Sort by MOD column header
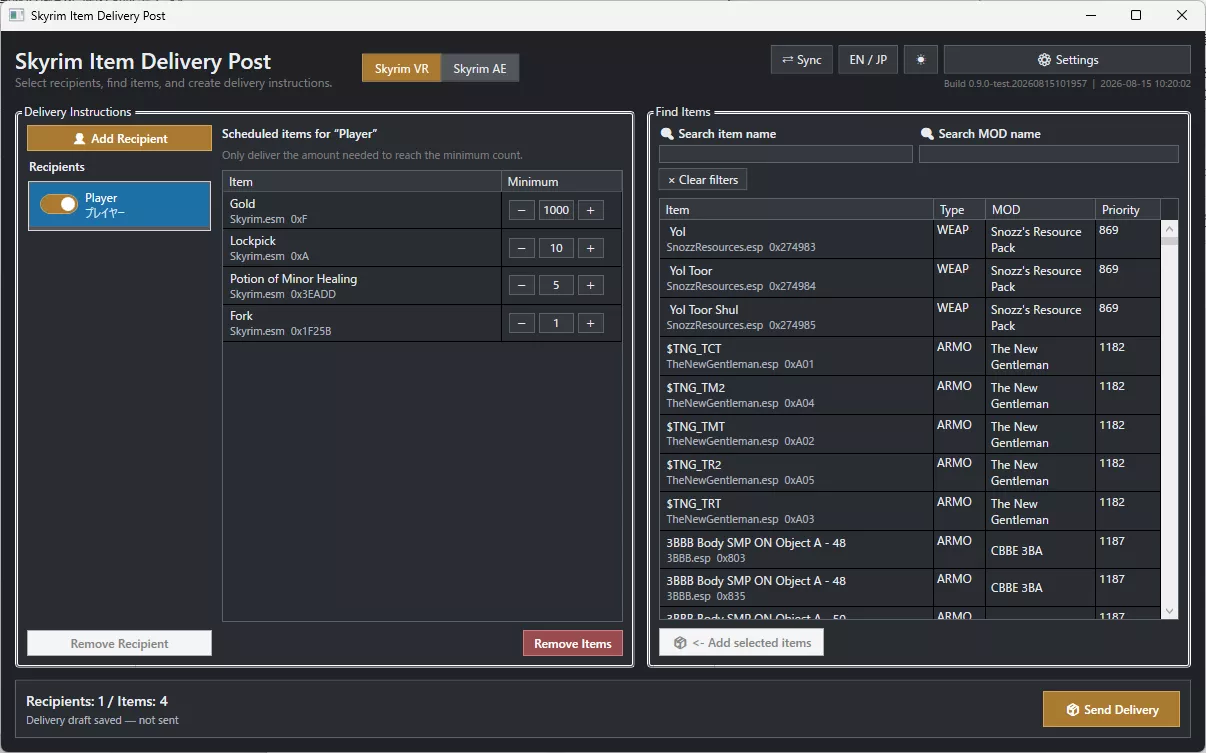The height and width of the screenshot is (753, 1206). [x=1040, y=209]
